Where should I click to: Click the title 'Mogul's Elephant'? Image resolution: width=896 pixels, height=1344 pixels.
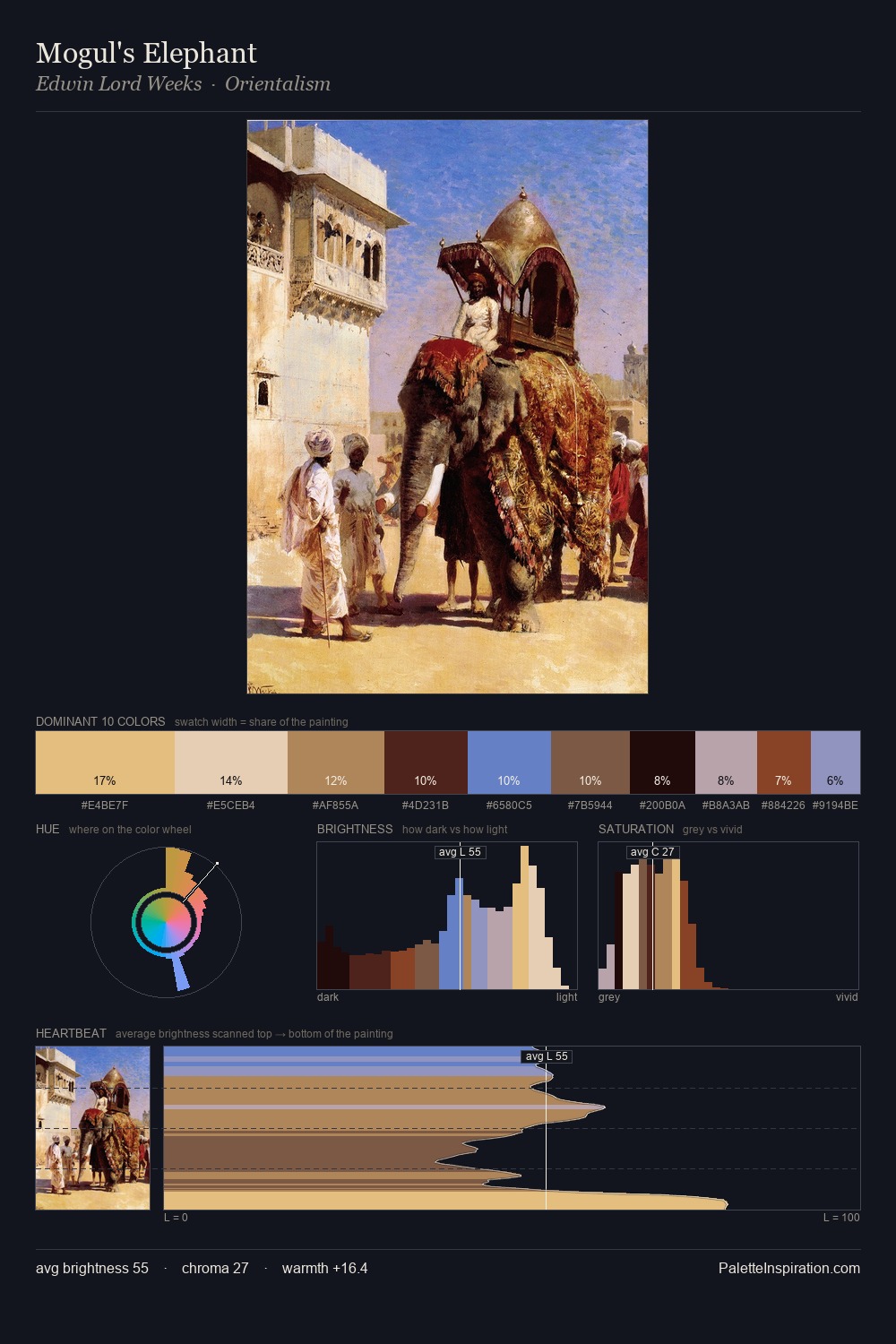click(146, 53)
